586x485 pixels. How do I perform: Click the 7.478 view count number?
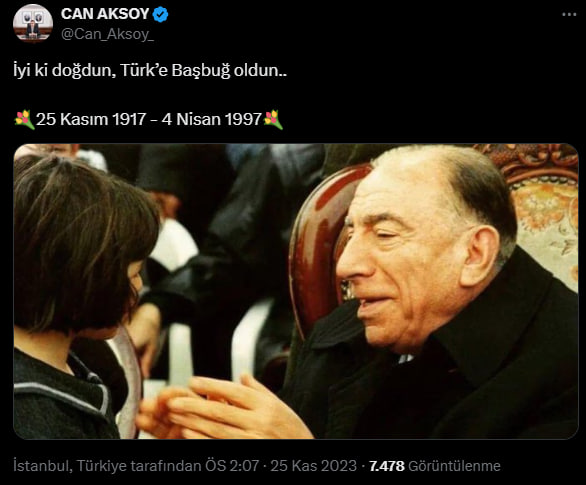pos(387,466)
